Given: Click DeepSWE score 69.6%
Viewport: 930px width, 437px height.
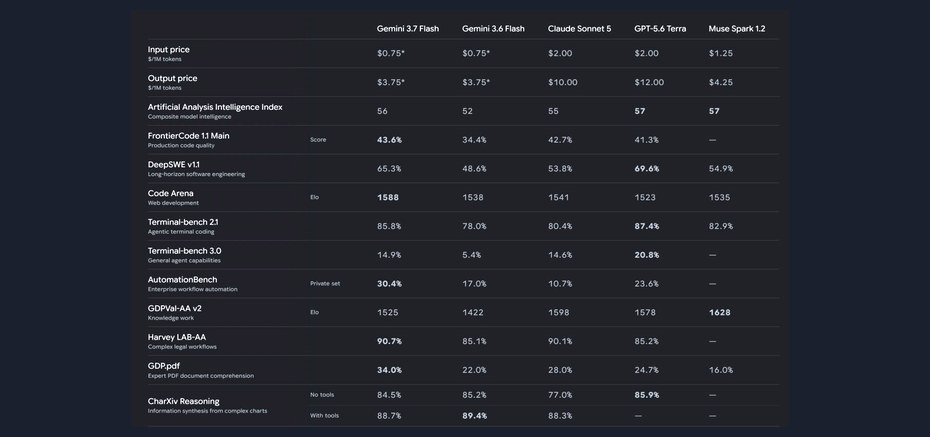Looking at the screenshot, I should click(646, 168).
